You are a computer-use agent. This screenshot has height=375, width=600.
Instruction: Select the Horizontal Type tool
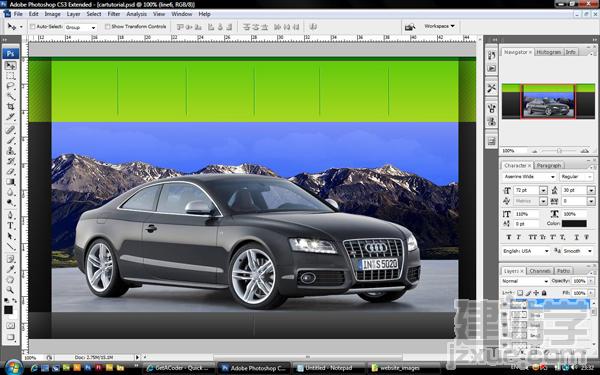(10, 225)
